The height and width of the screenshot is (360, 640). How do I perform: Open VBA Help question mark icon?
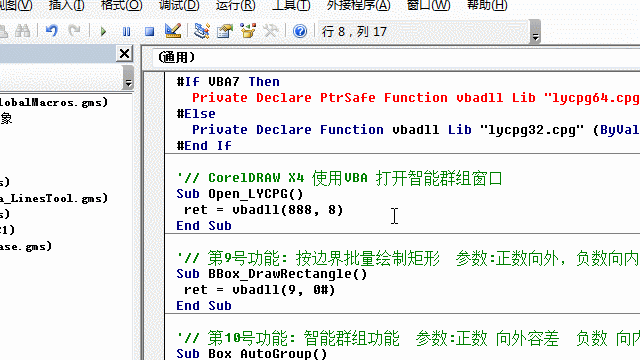pos(300,31)
